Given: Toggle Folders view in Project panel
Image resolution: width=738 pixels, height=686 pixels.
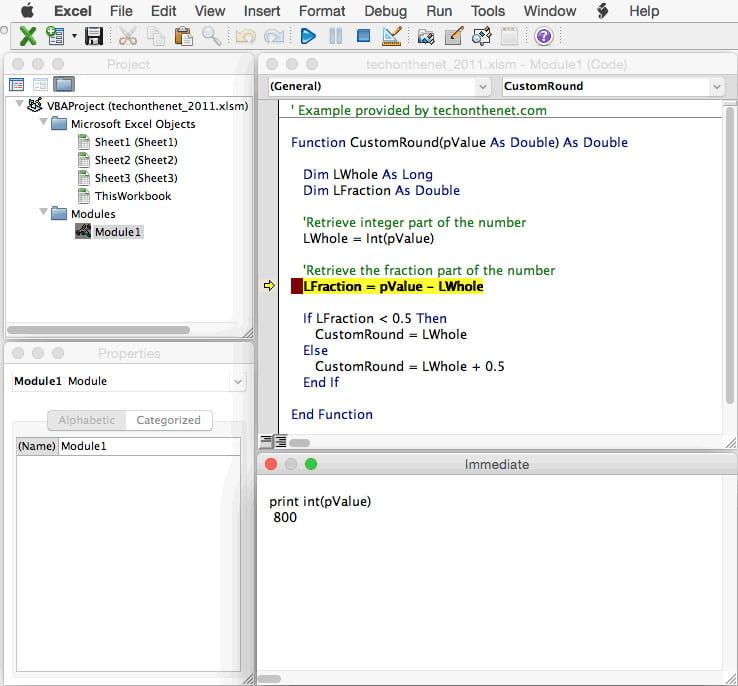Looking at the screenshot, I should point(64,85).
